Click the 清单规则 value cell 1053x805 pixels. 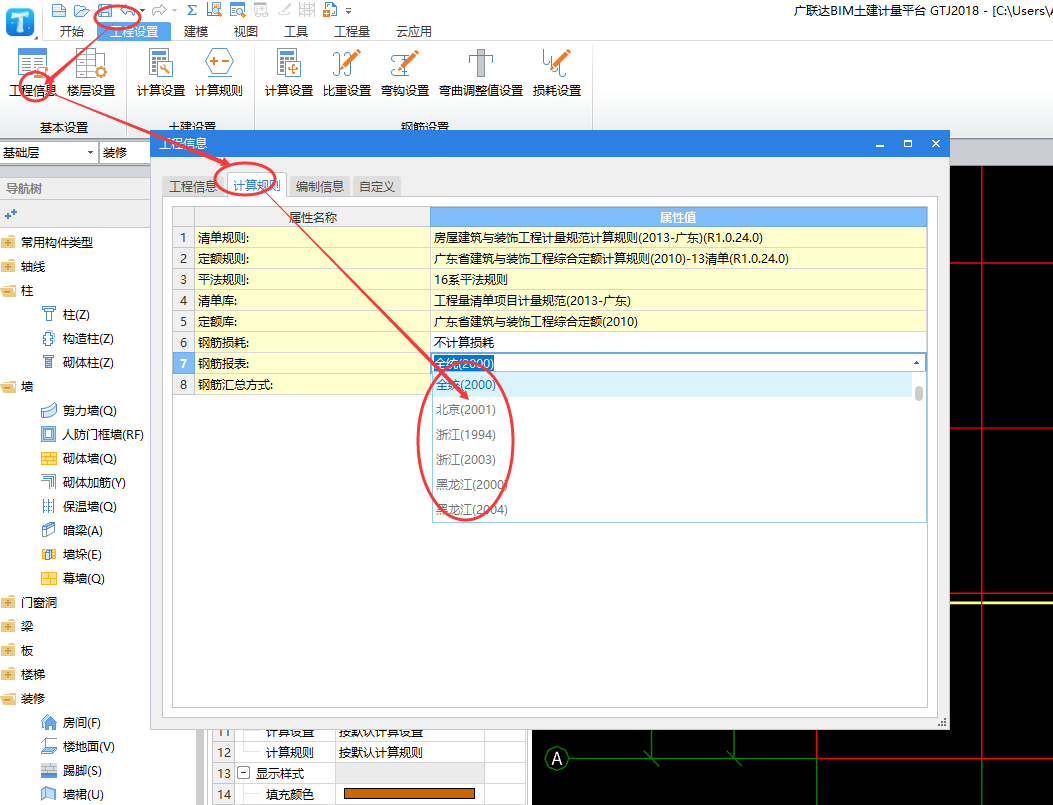pyautogui.click(x=678, y=238)
